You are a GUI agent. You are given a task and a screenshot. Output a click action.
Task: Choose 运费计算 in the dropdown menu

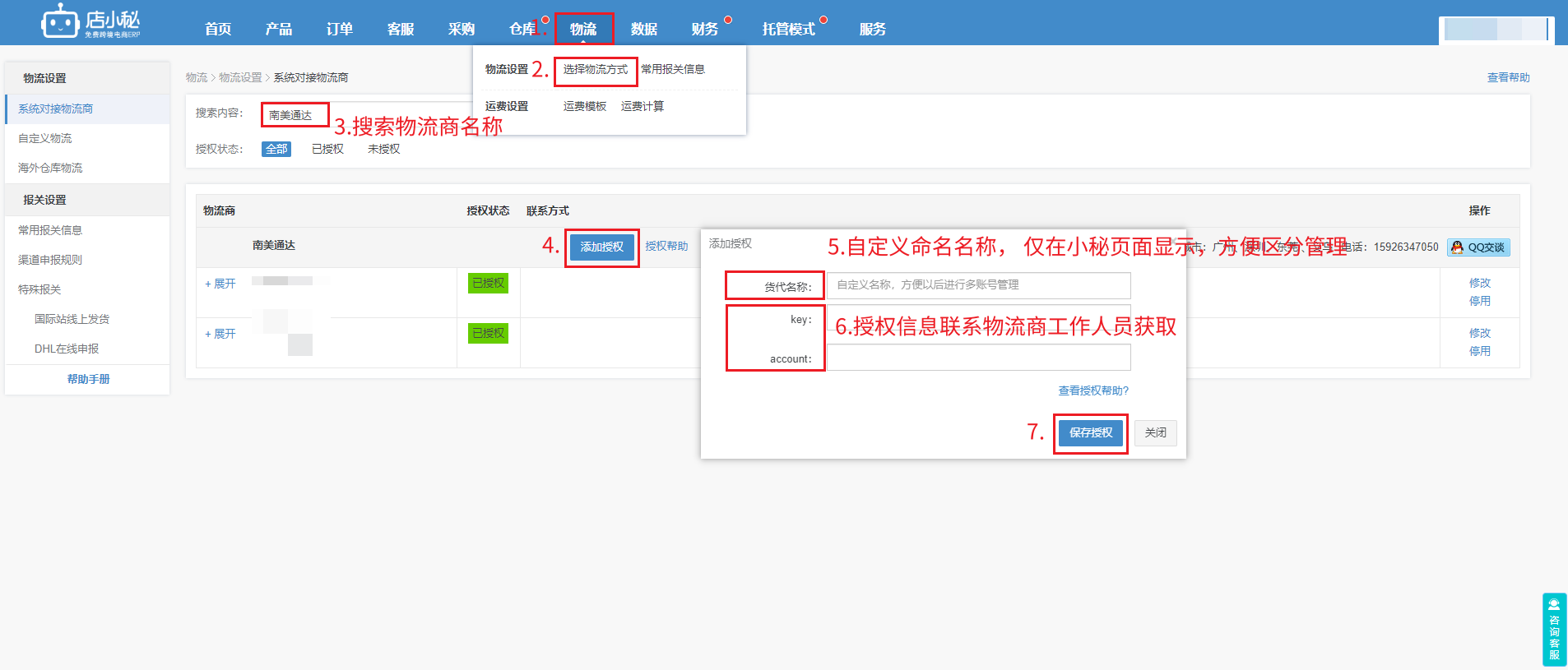[x=643, y=107]
